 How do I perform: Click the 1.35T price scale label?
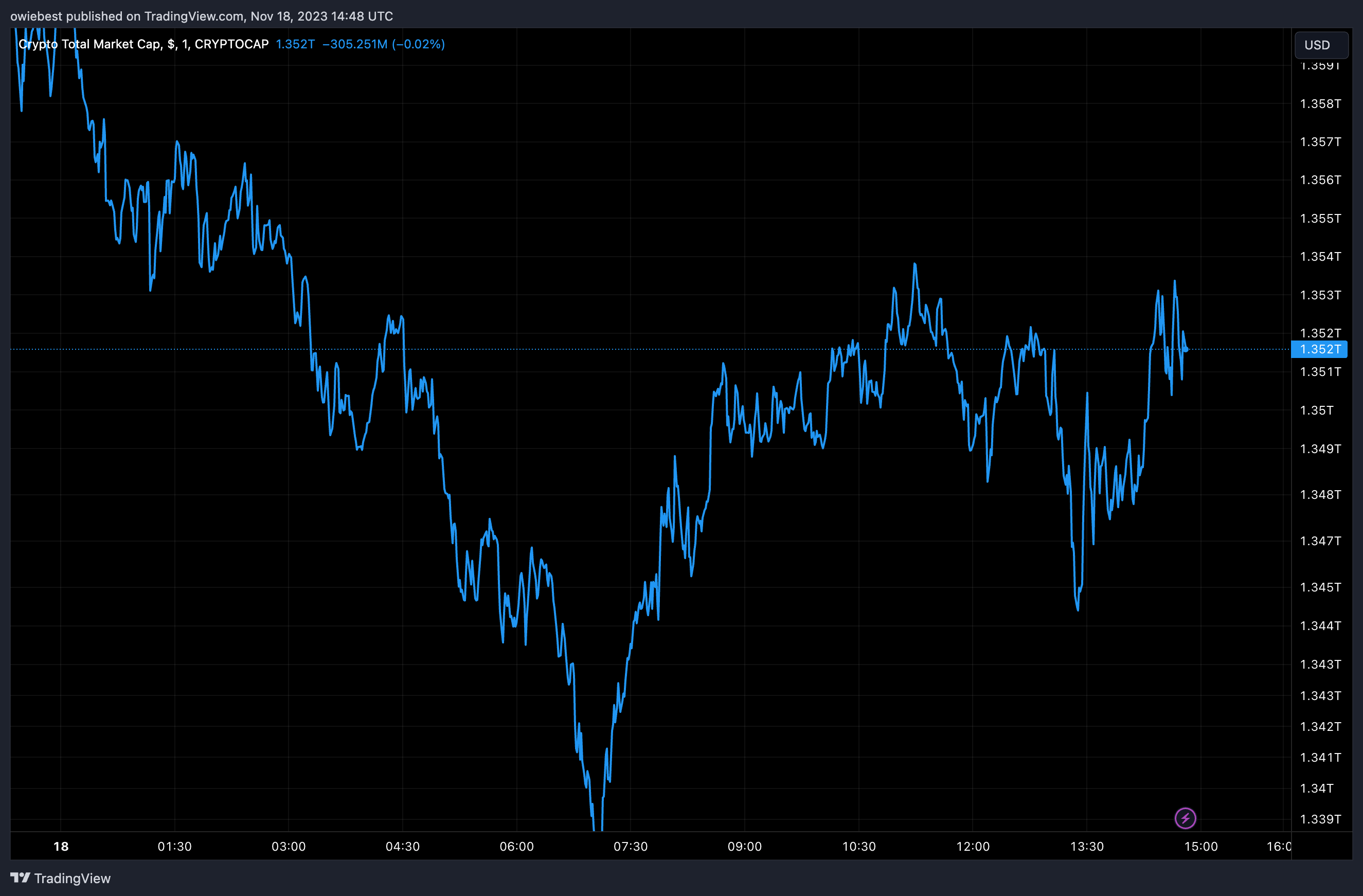pyautogui.click(x=1316, y=410)
